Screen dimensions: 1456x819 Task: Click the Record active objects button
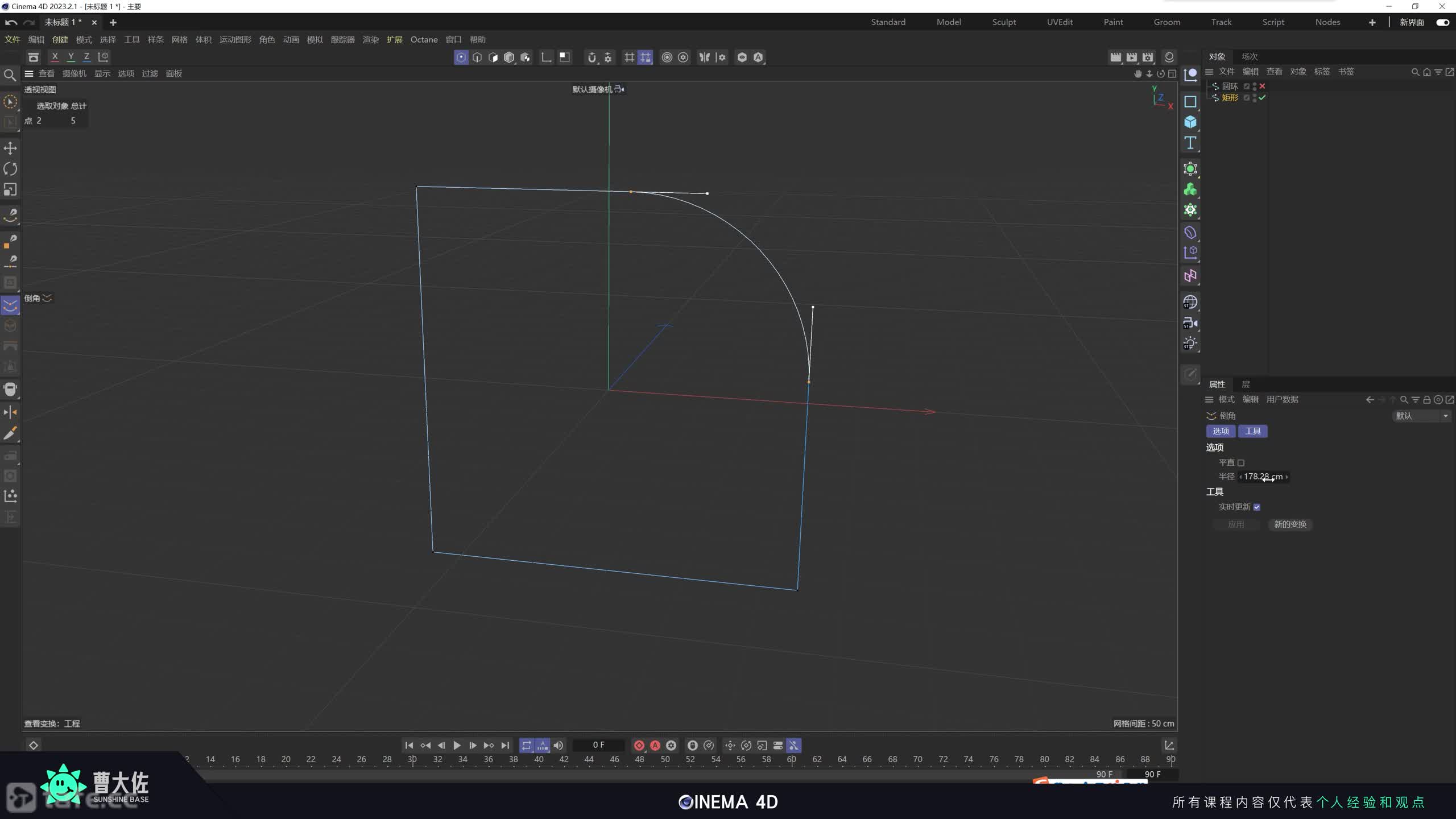click(x=639, y=745)
